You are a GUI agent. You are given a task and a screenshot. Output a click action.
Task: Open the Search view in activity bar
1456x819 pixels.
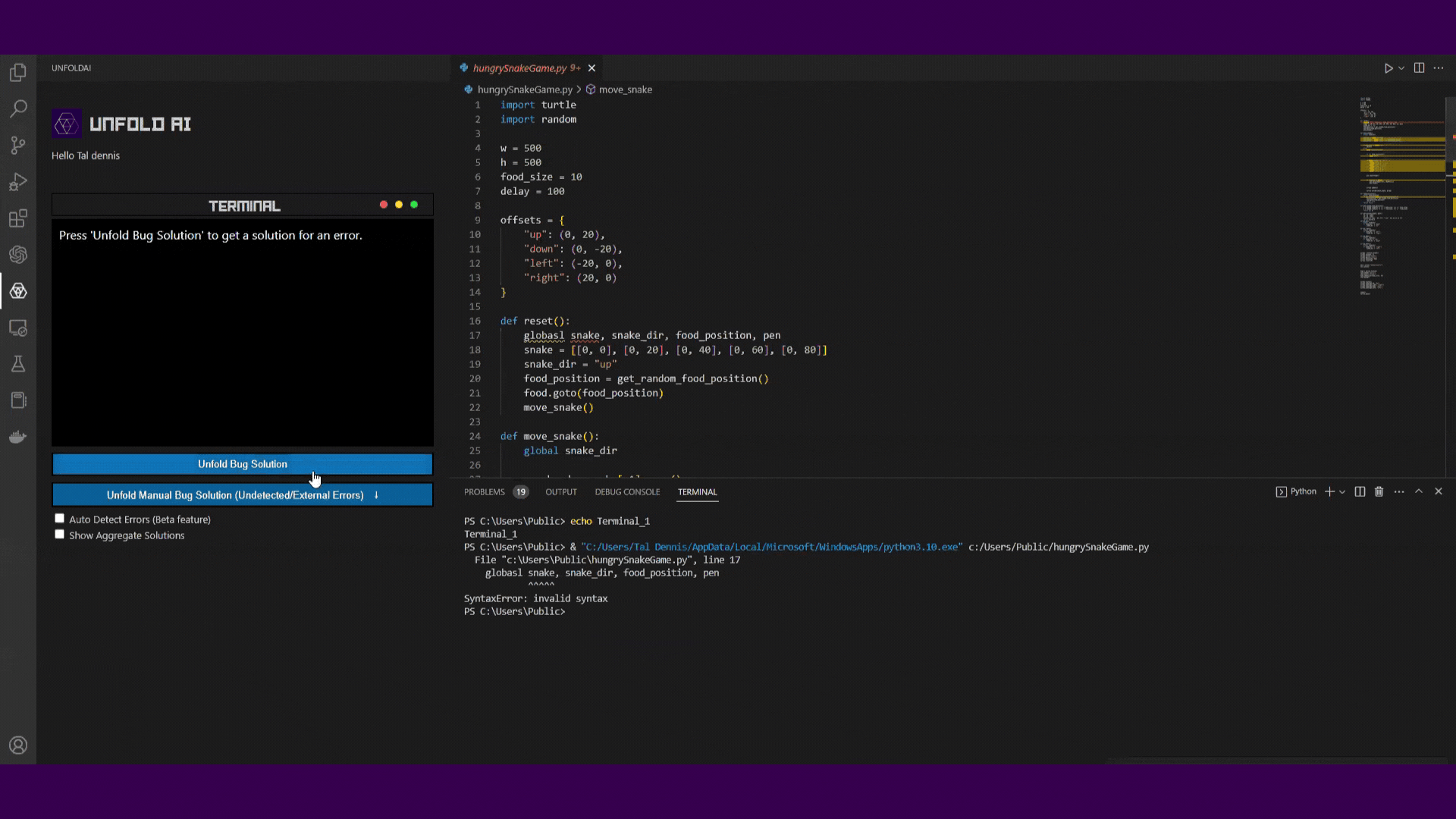pyautogui.click(x=18, y=108)
